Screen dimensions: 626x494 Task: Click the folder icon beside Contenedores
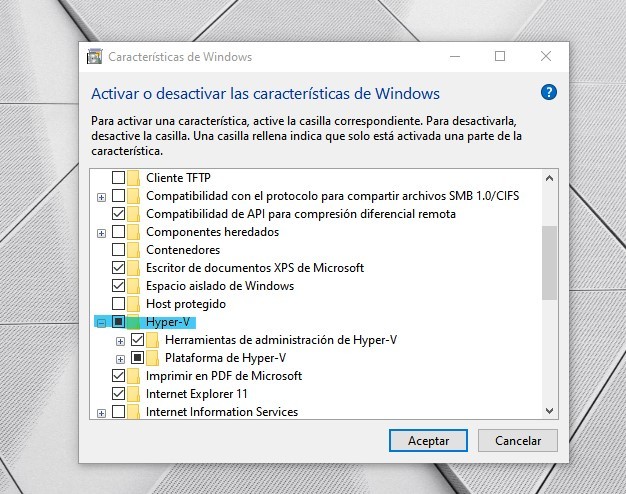[134, 250]
